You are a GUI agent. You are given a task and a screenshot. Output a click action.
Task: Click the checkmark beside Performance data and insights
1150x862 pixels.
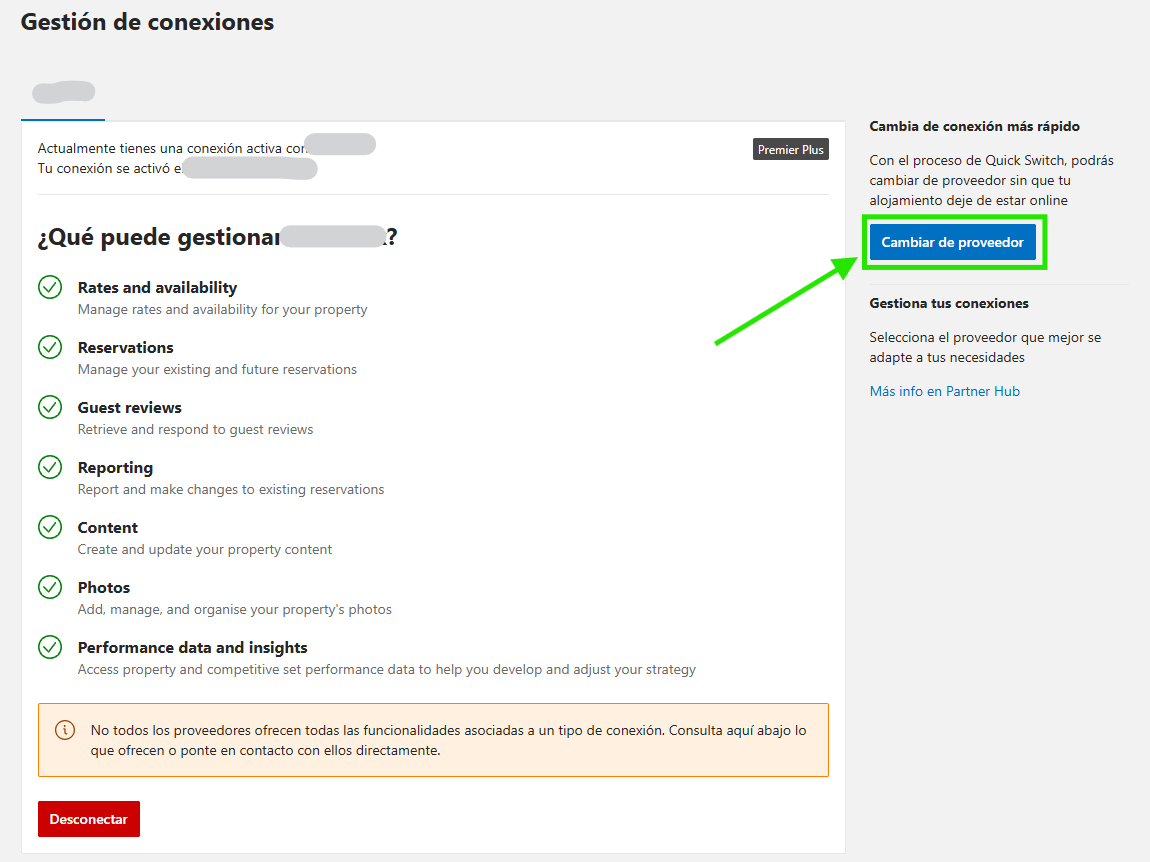coord(50,647)
